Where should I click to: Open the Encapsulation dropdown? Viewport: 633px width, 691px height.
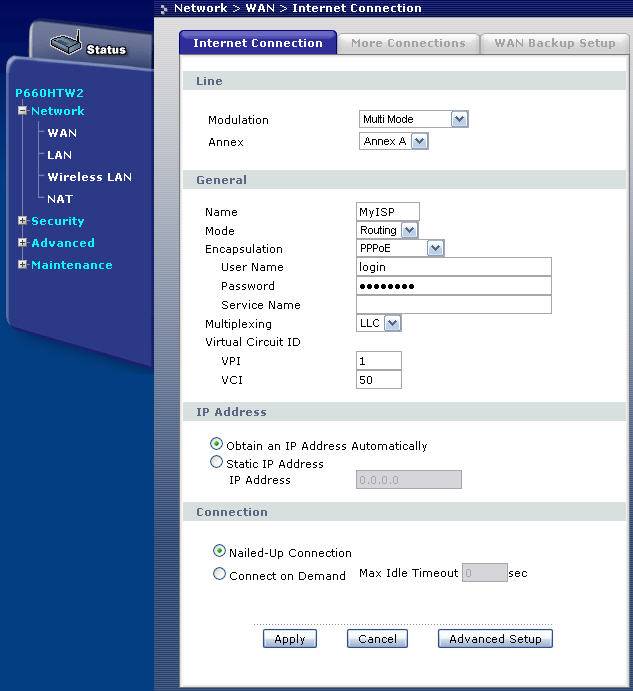coord(435,249)
